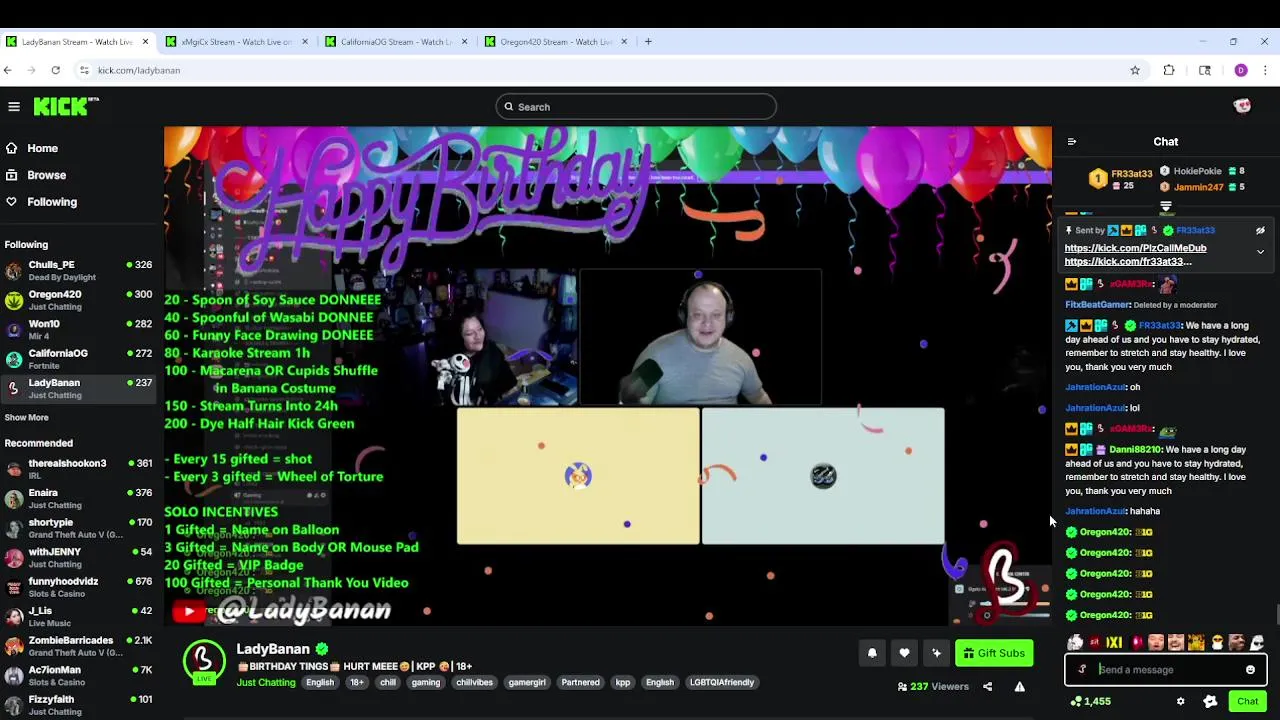Screen dimensions: 1280x720
Task: Open the emoji picker in chat
Action: point(1250,670)
